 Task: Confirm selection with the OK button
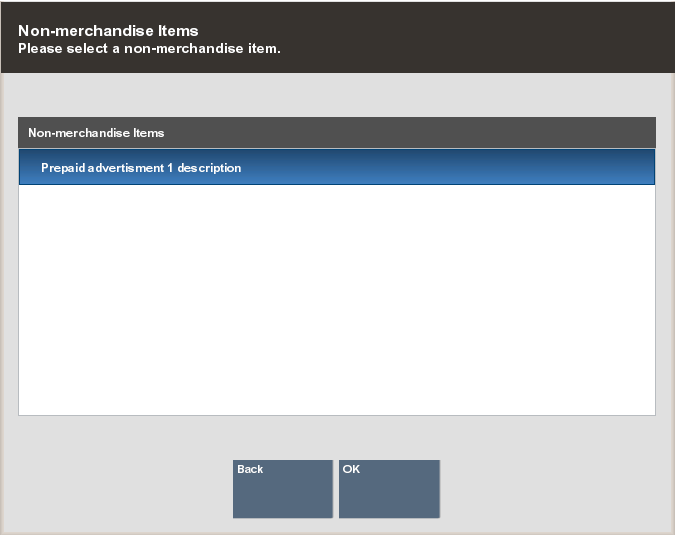click(x=389, y=489)
